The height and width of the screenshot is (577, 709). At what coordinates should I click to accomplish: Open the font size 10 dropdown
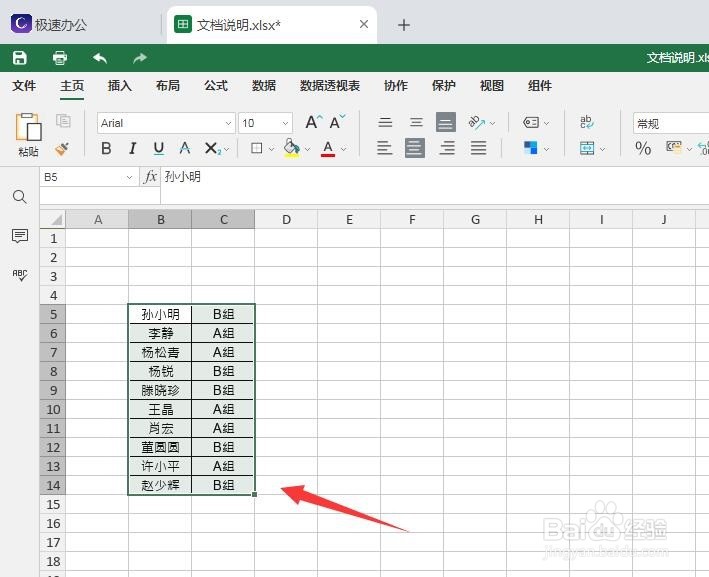[x=285, y=123]
